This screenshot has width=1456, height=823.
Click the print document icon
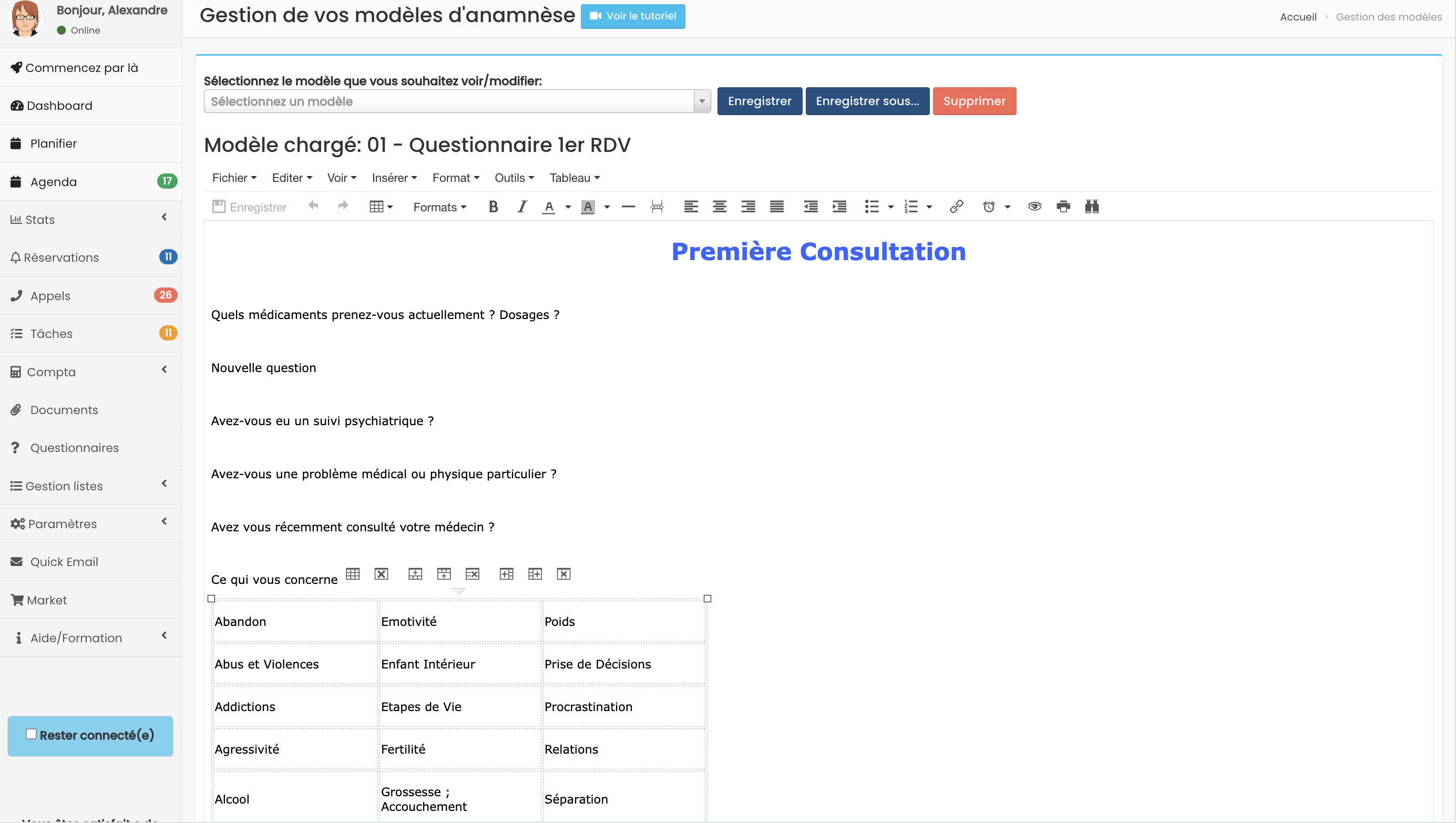(x=1062, y=206)
